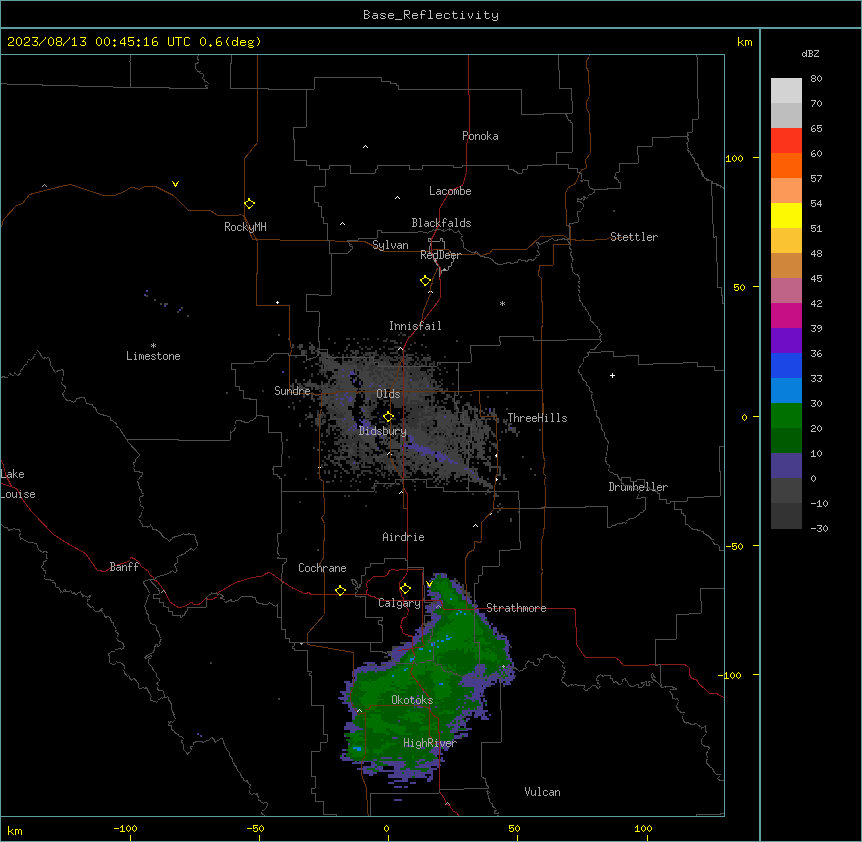The width and height of the screenshot is (862, 842).
Task: Click the Lacombe city label
Action: point(450,191)
